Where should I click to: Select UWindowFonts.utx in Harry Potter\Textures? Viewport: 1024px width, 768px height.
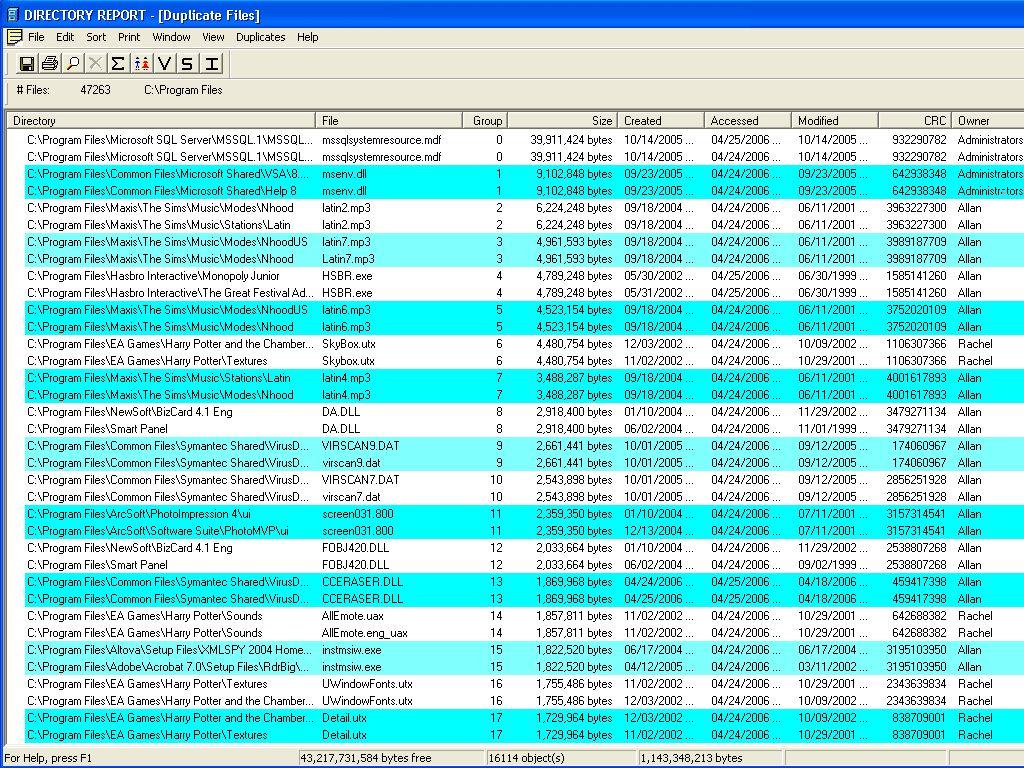524,683
